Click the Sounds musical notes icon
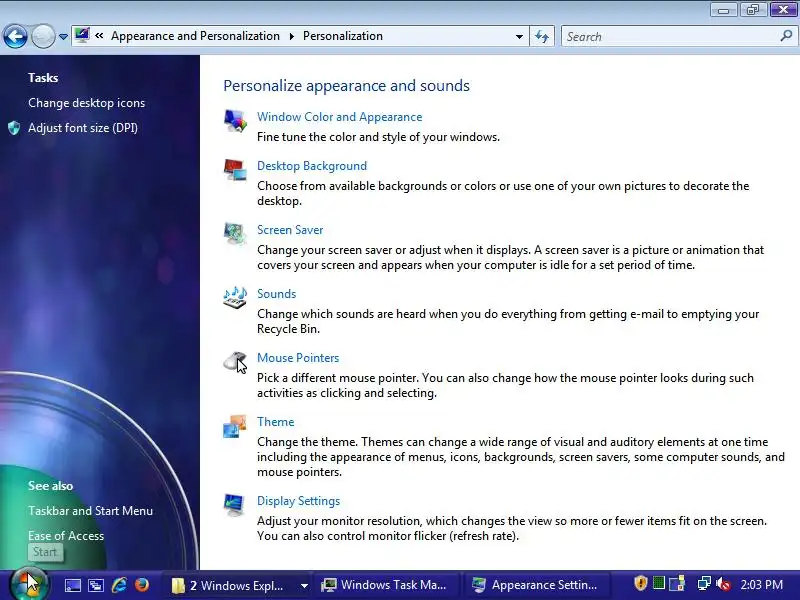This screenshot has width=800, height=600. coord(235,298)
